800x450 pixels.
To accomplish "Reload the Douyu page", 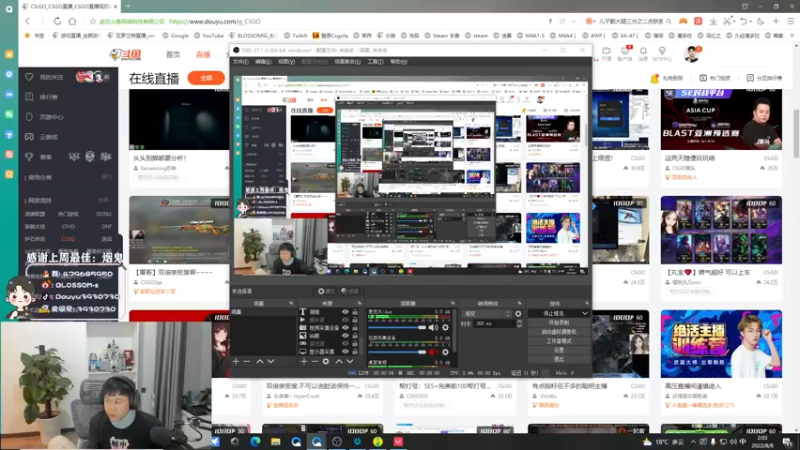I will (57, 21).
